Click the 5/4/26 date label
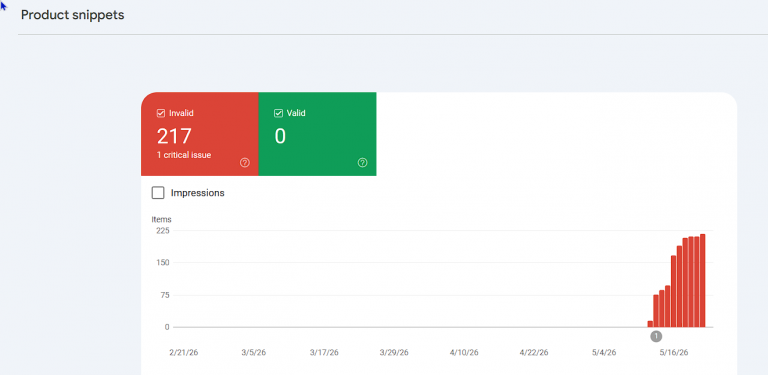Image resolution: width=768 pixels, height=375 pixels. [x=604, y=352]
